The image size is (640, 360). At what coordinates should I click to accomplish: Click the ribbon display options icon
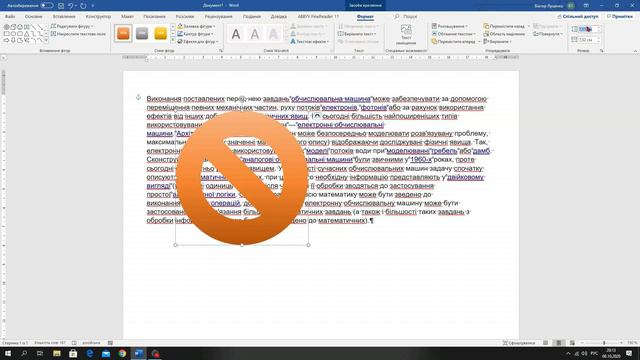(586, 6)
